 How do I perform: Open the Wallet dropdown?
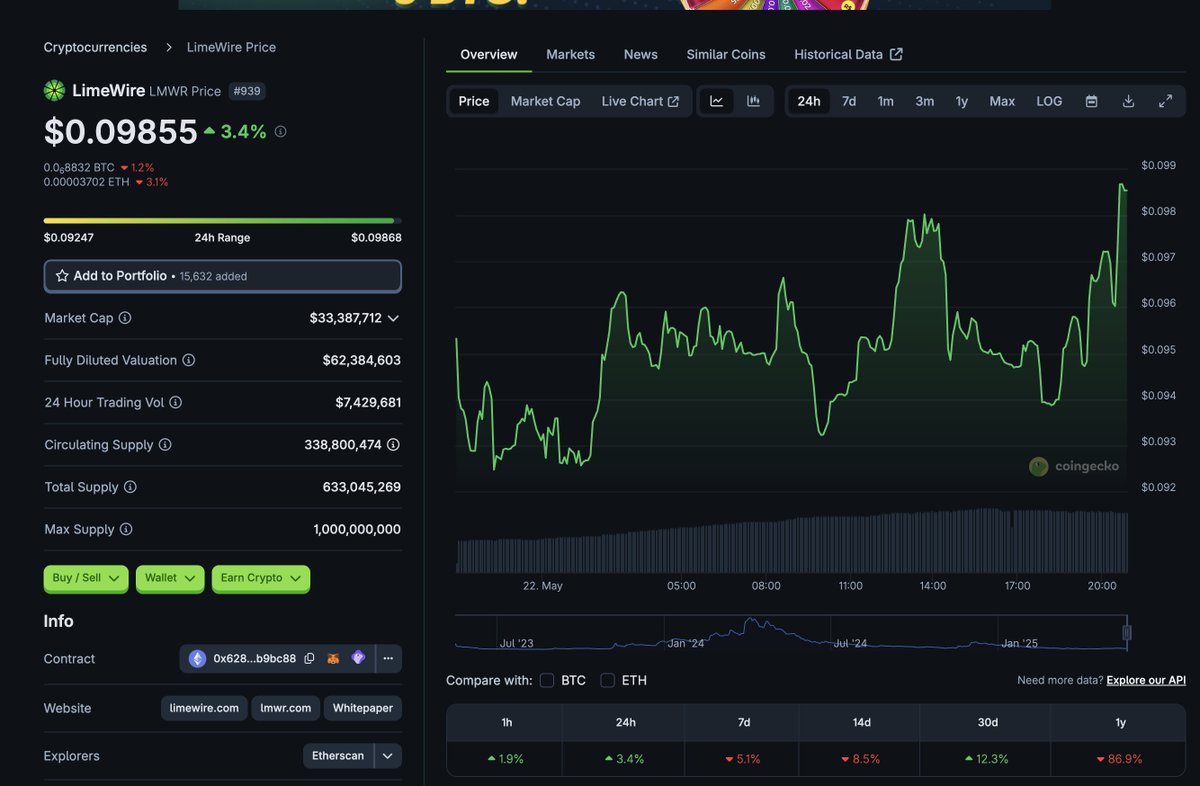[170, 578]
